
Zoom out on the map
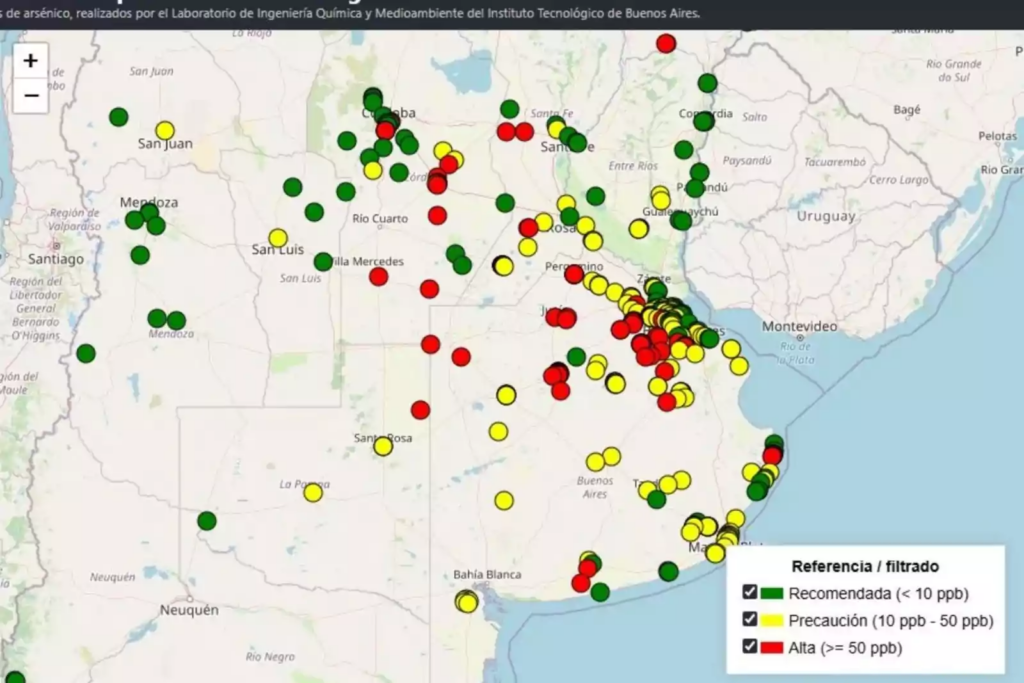click(31, 95)
